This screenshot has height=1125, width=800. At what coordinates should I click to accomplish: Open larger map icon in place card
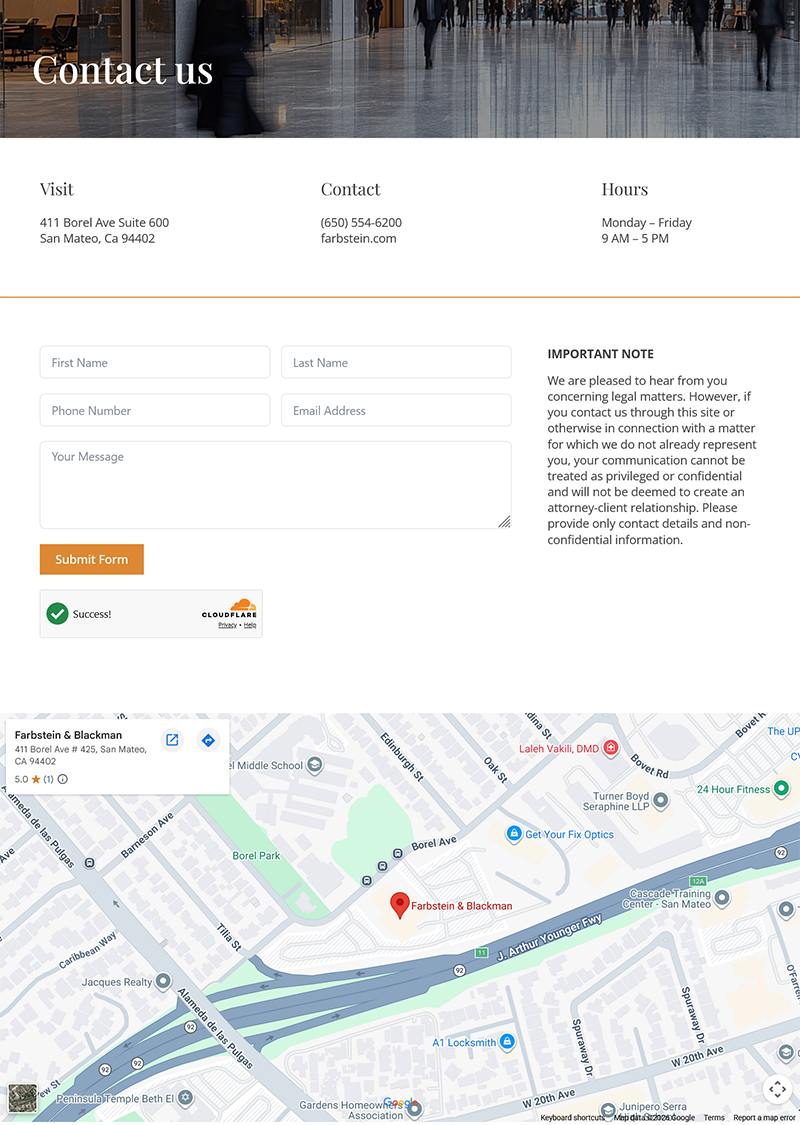[x=172, y=740]
